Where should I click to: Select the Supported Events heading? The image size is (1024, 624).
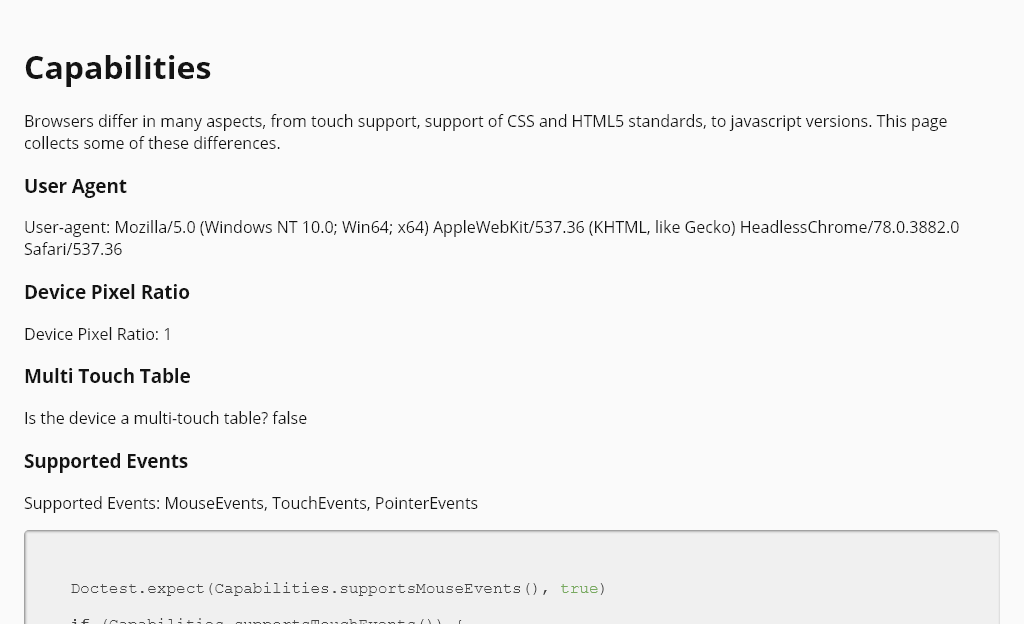[x=106, y=461]
